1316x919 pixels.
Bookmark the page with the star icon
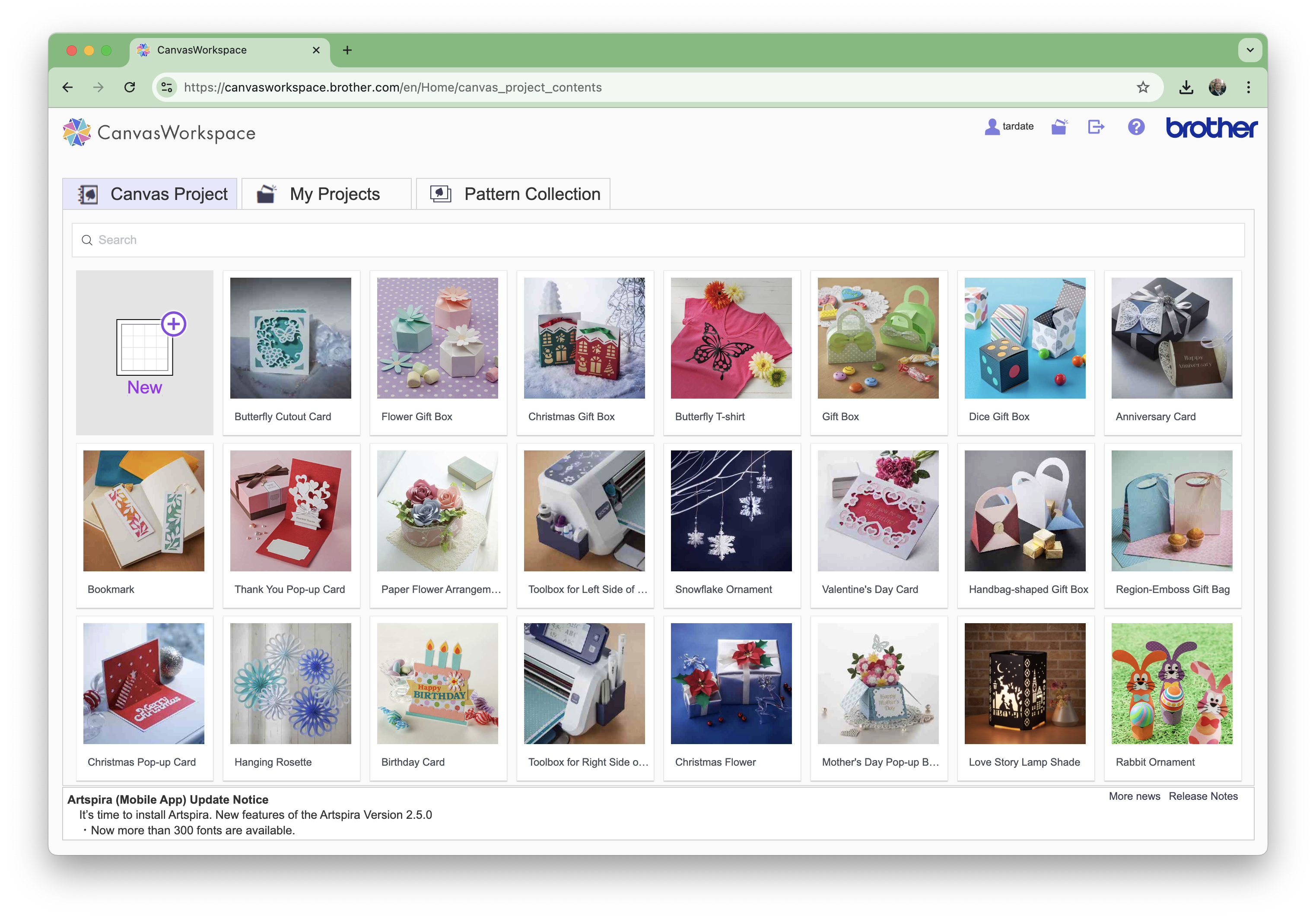1143,87
